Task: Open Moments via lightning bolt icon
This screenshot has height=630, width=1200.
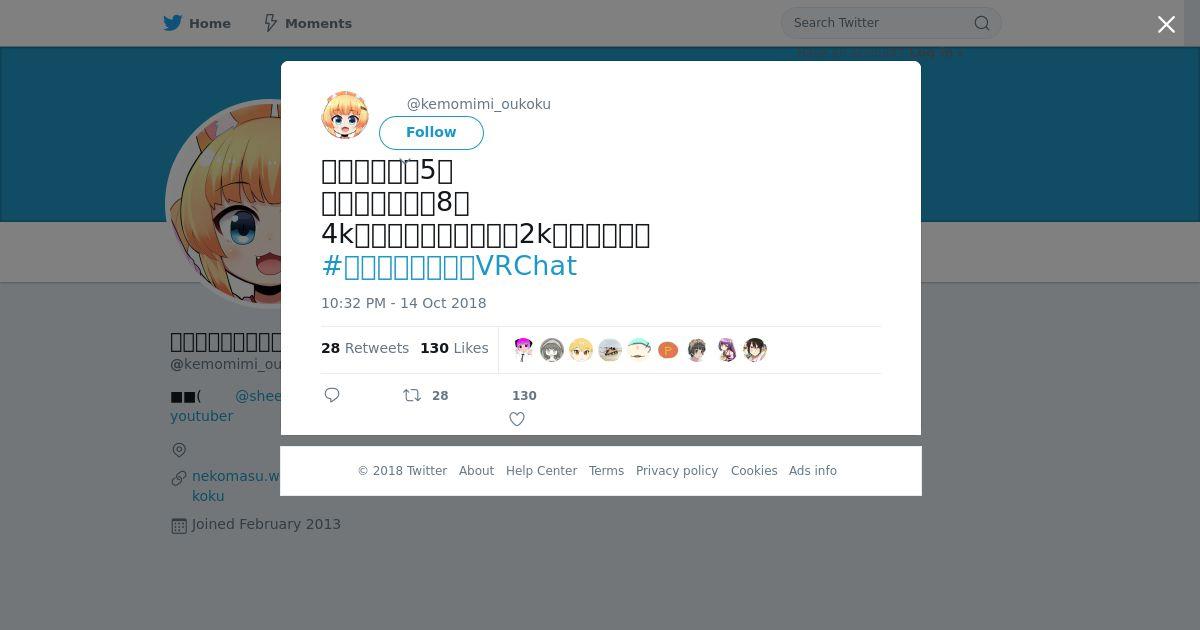Action: pos(270,23)
